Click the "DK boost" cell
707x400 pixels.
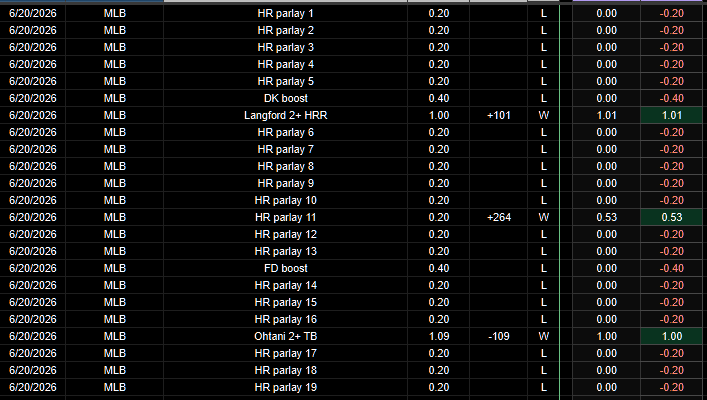pos(285,98)
